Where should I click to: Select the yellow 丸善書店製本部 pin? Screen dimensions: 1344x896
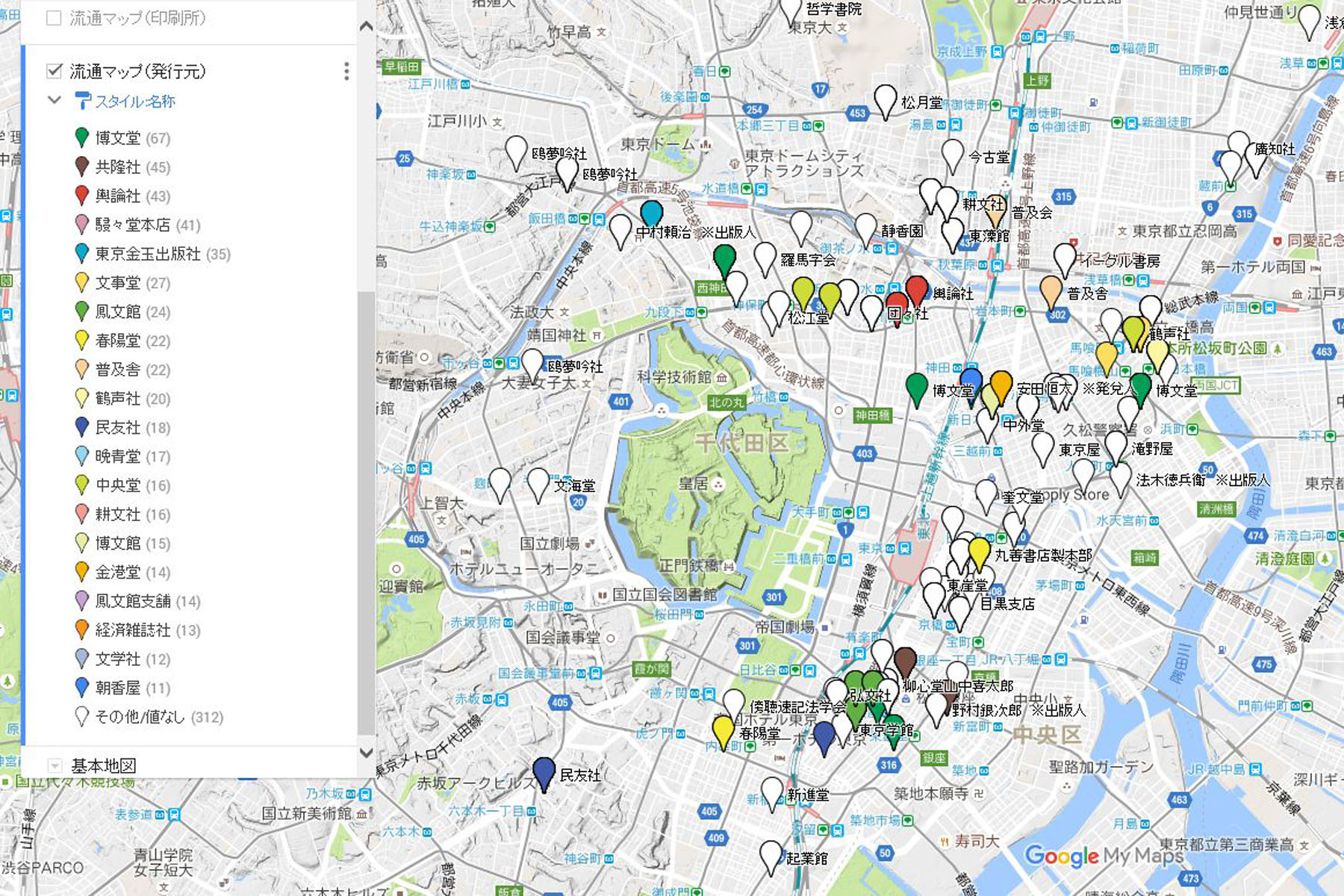979,552
